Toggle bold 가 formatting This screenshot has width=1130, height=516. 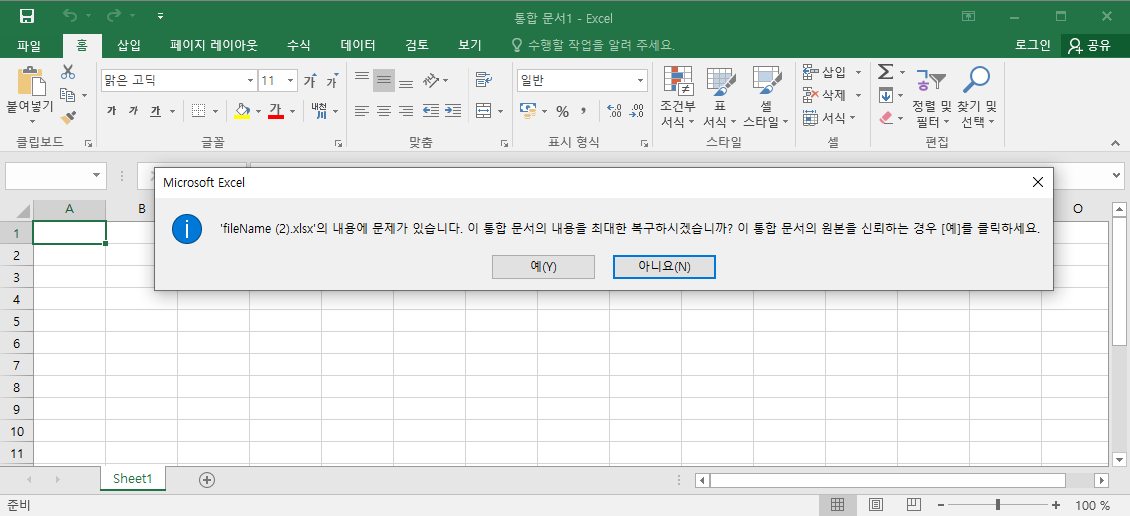coord(111,111)
